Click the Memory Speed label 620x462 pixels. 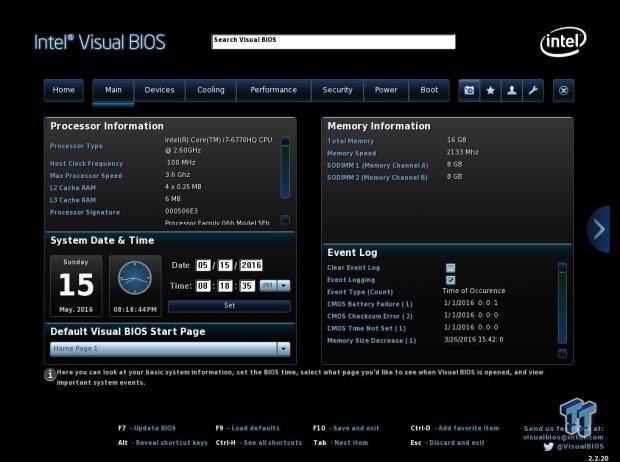352,153
